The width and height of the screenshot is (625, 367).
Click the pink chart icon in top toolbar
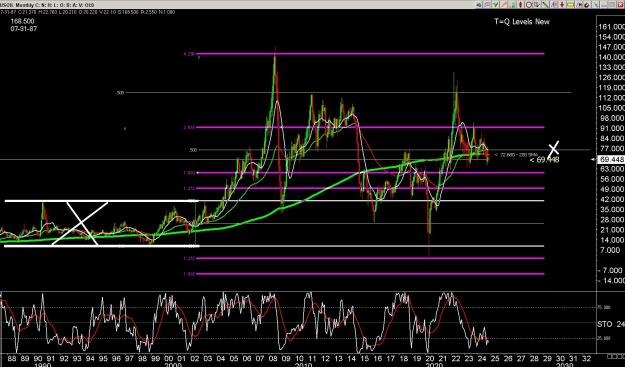487,5
